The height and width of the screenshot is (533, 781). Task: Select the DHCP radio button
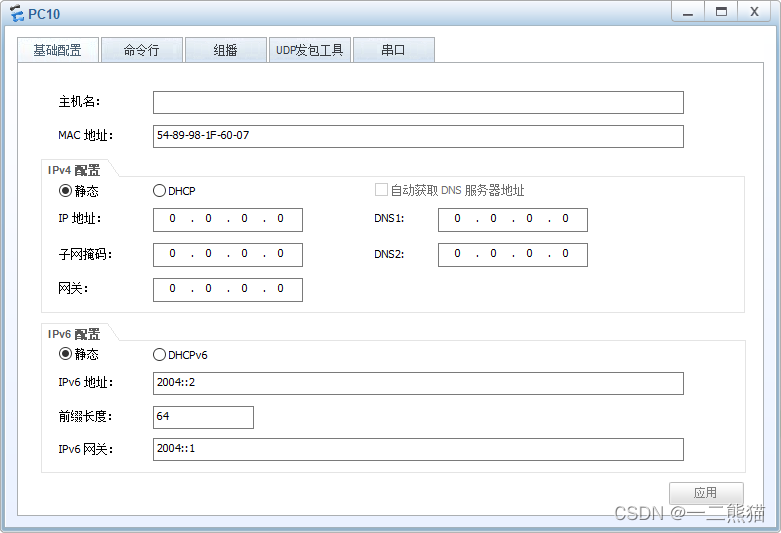(159, 190)
